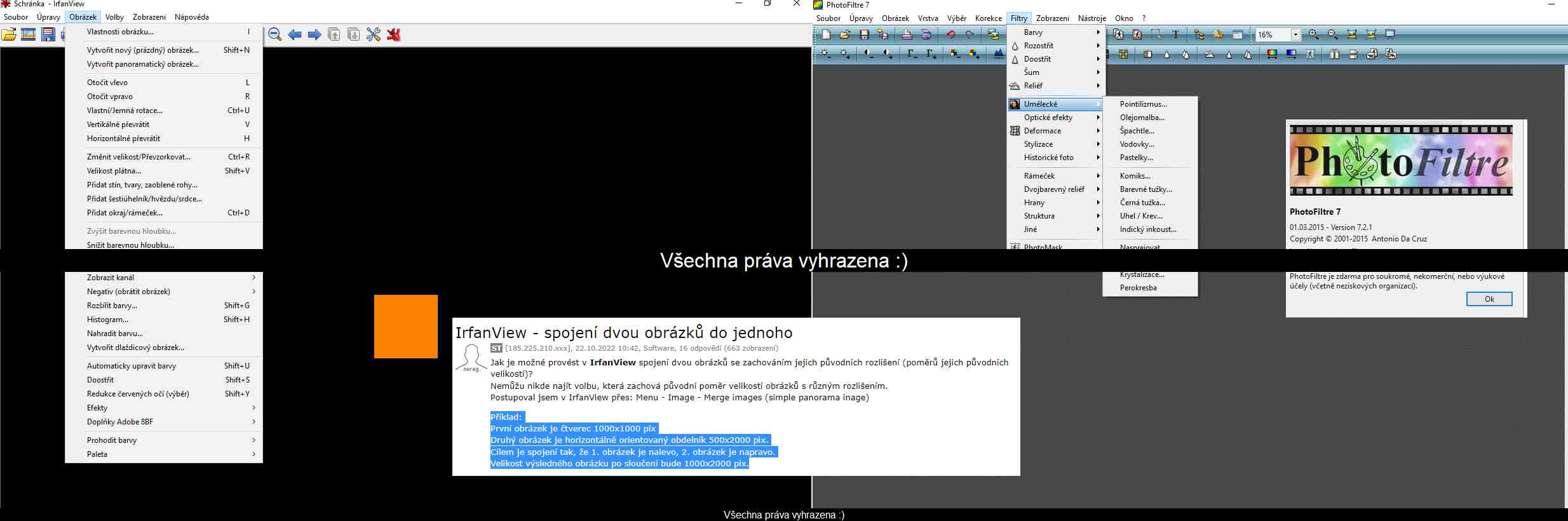Click the IrfanView zoom out magnifier
The image size is (1568, 521).
coord(275,34)
